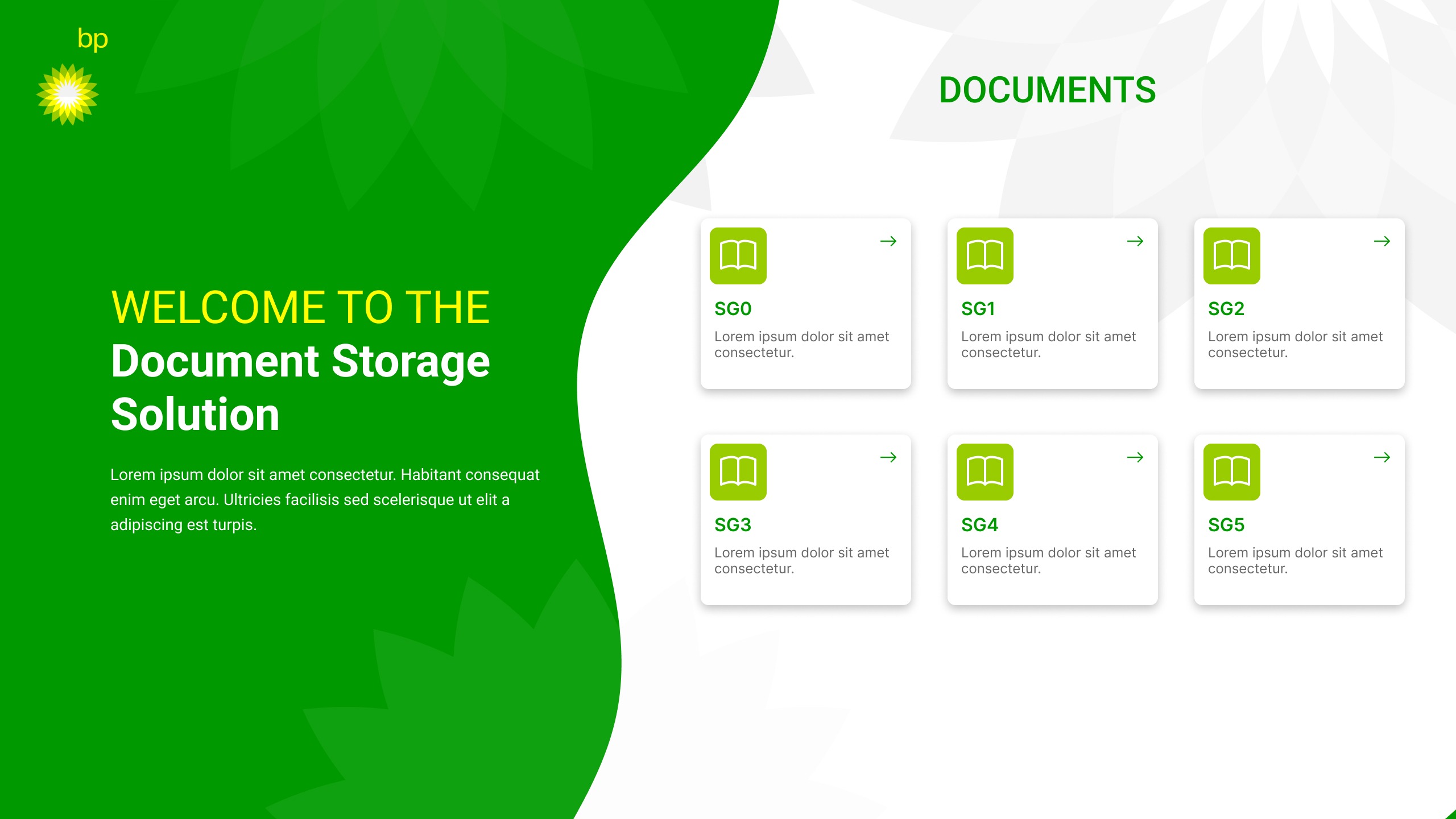Click the SG2 book icon
This screenshot has width=1456, height=819.
coord(1231,256)
